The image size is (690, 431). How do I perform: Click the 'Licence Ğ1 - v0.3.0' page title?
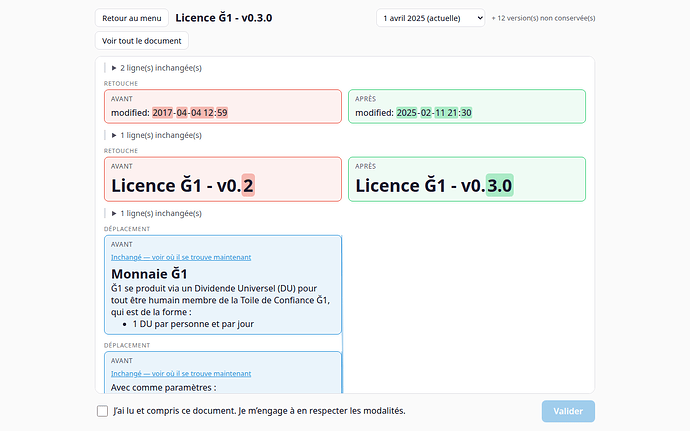pos(224,18)
